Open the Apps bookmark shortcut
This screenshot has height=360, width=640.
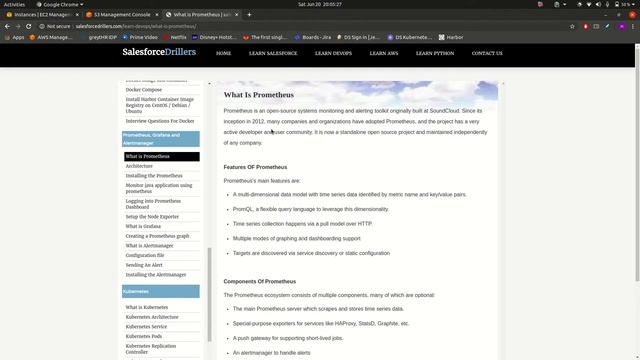point(14,37)
